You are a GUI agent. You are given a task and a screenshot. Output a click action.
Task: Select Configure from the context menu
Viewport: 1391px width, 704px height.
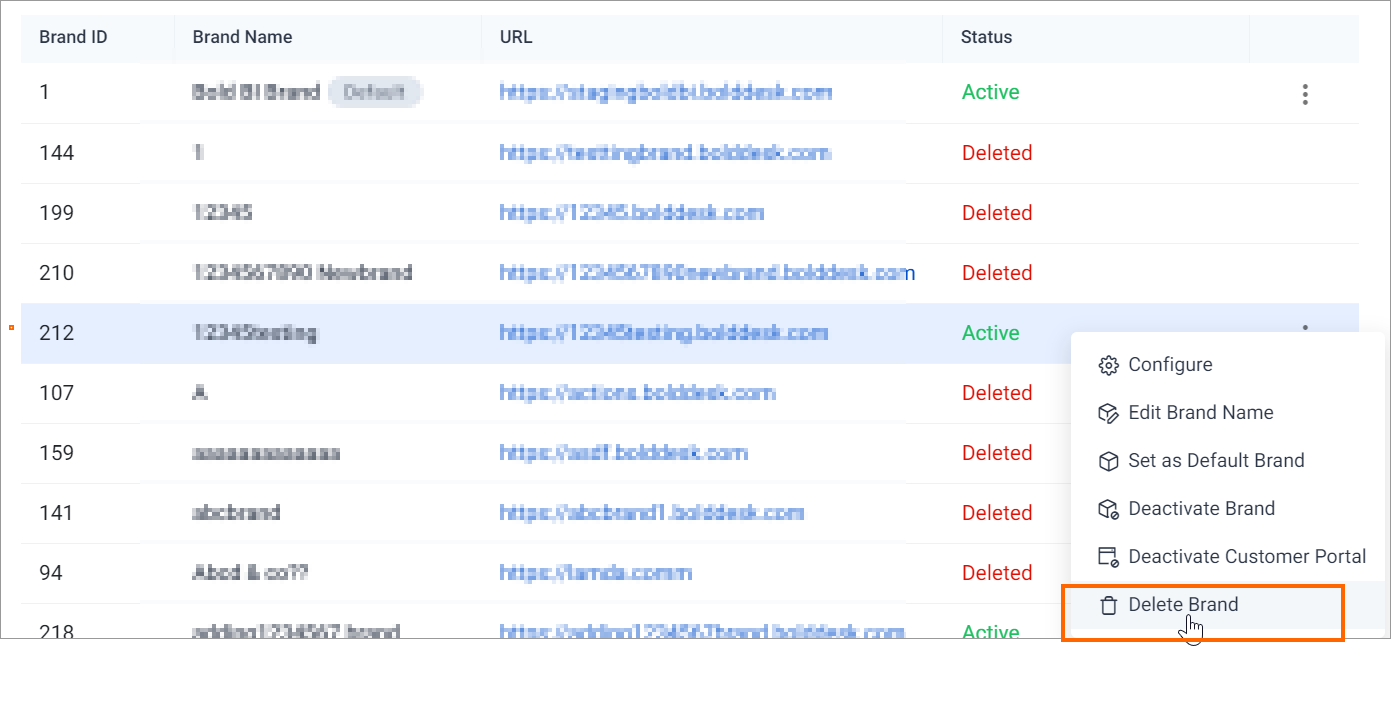pyautogui.click(x=1228, y=365)
